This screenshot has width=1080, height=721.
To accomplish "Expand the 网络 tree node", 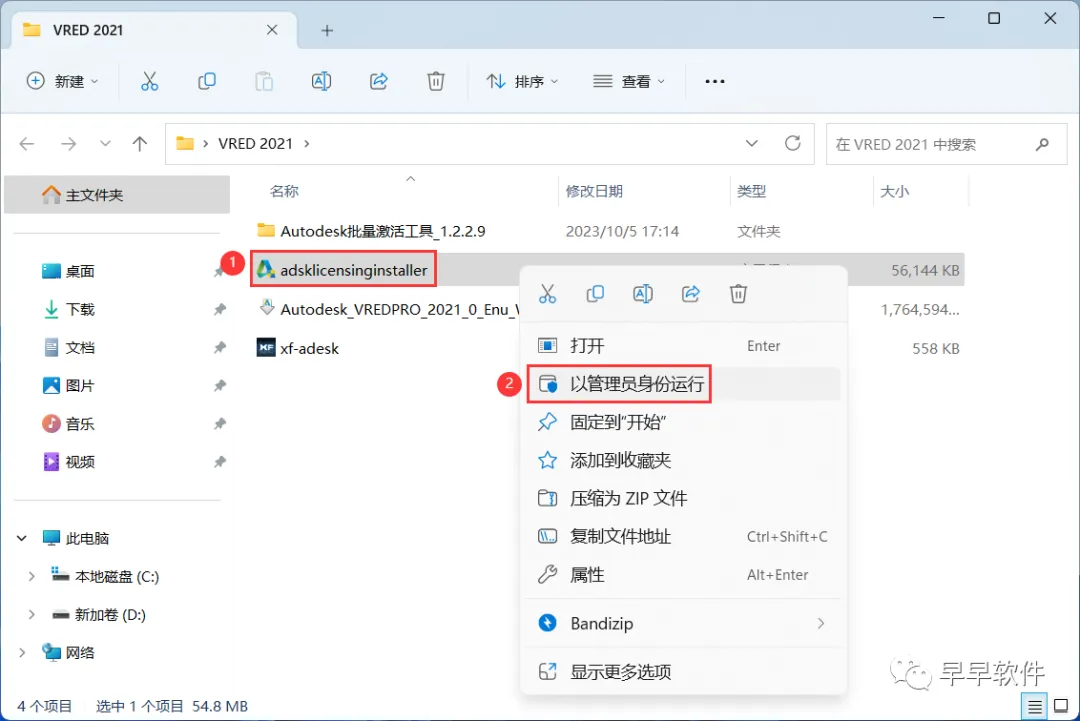I will tap(22, 652).
